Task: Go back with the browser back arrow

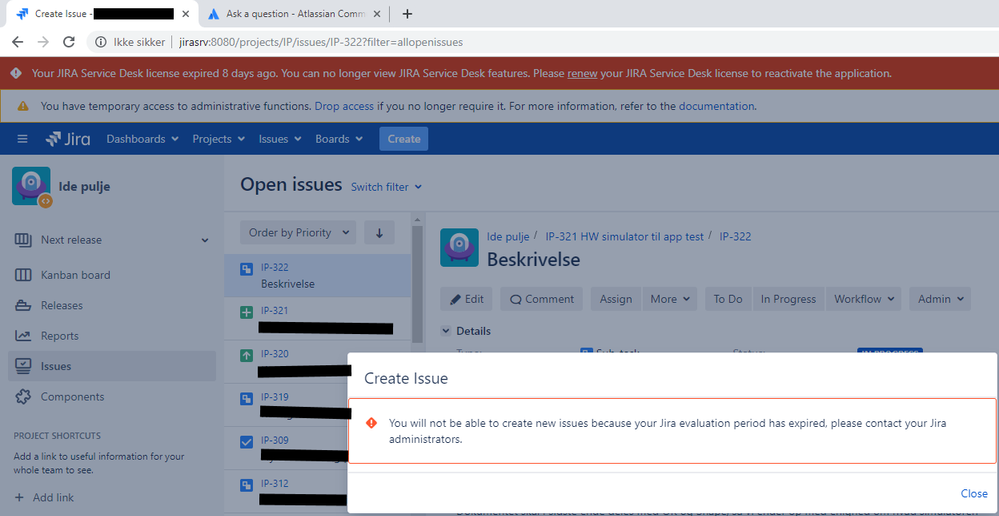Action: tap(17, 42)
